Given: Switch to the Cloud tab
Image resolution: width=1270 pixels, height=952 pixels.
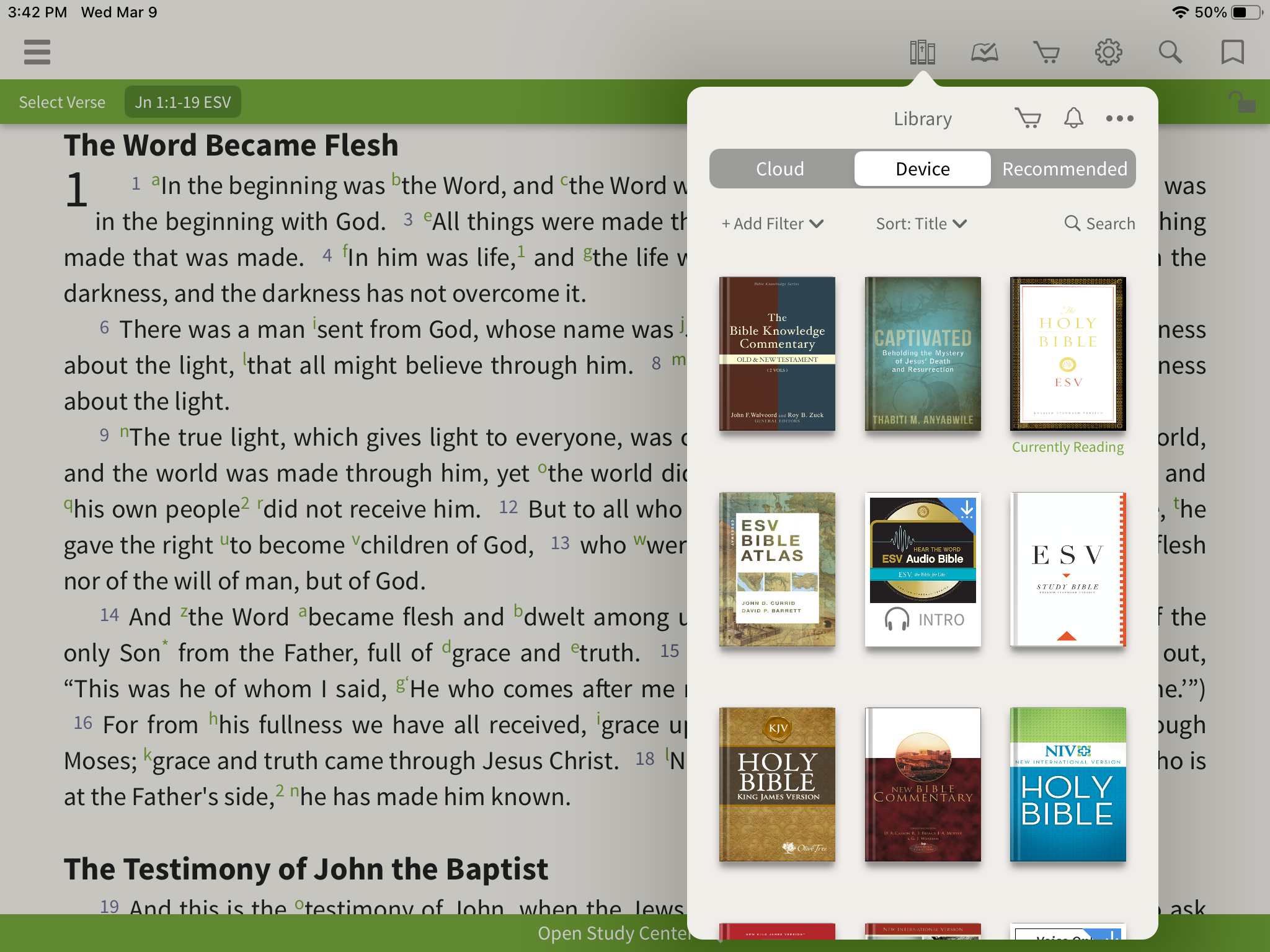Looking at the screenshot, I should point(780,169).
